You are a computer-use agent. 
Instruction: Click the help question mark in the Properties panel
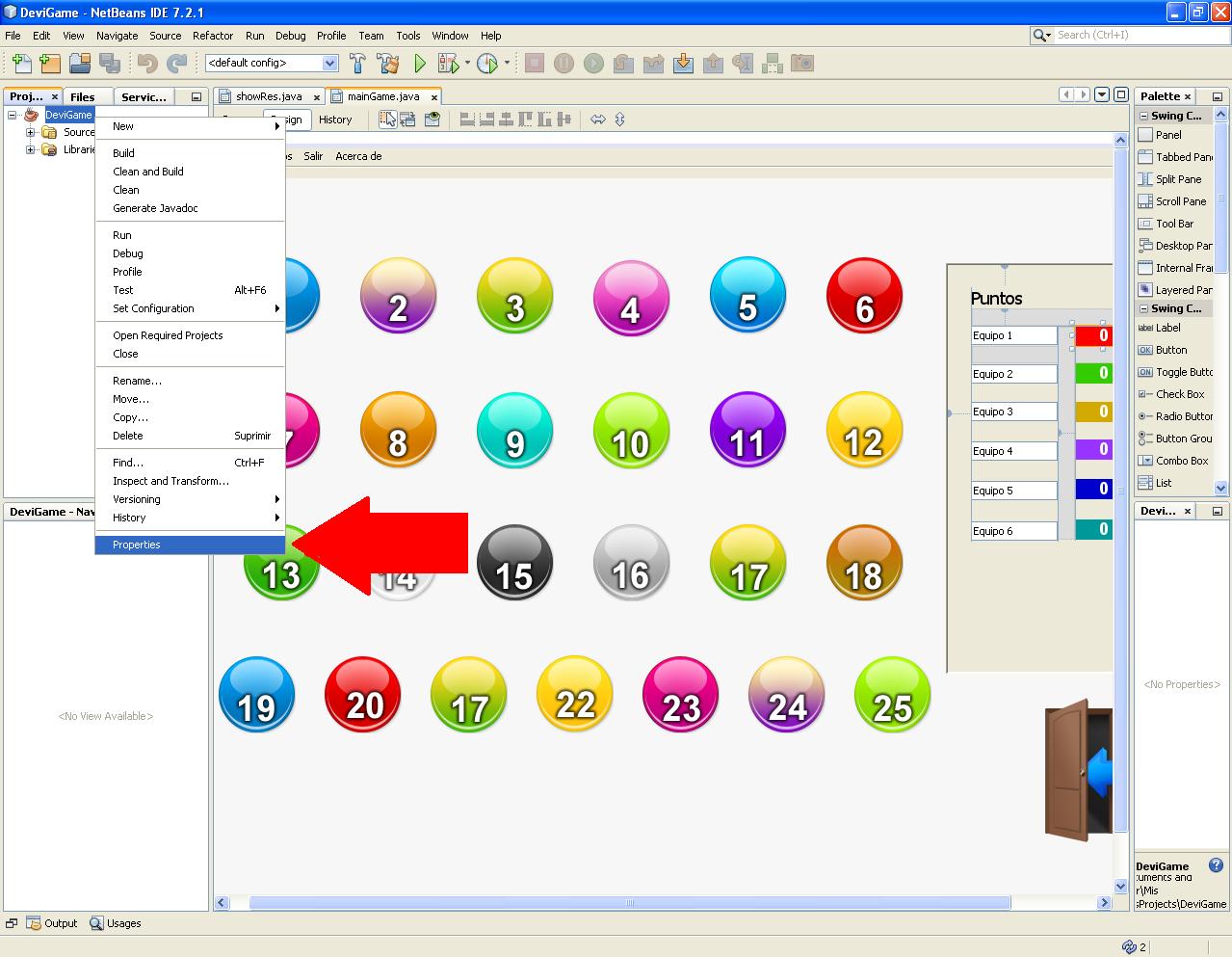(x=1216, y=865)
